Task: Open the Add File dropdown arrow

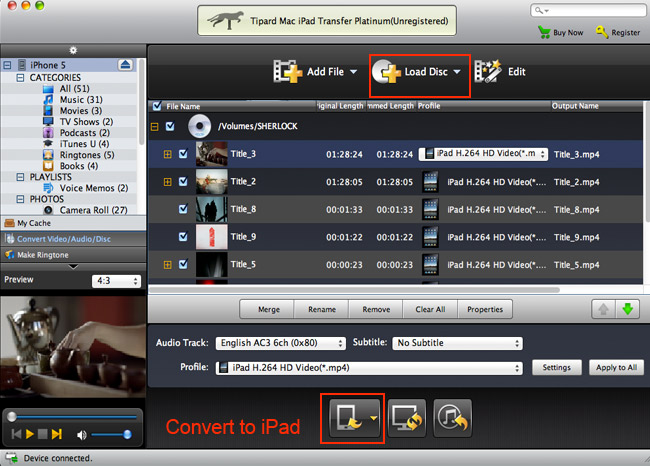Action: pos(353,72)
